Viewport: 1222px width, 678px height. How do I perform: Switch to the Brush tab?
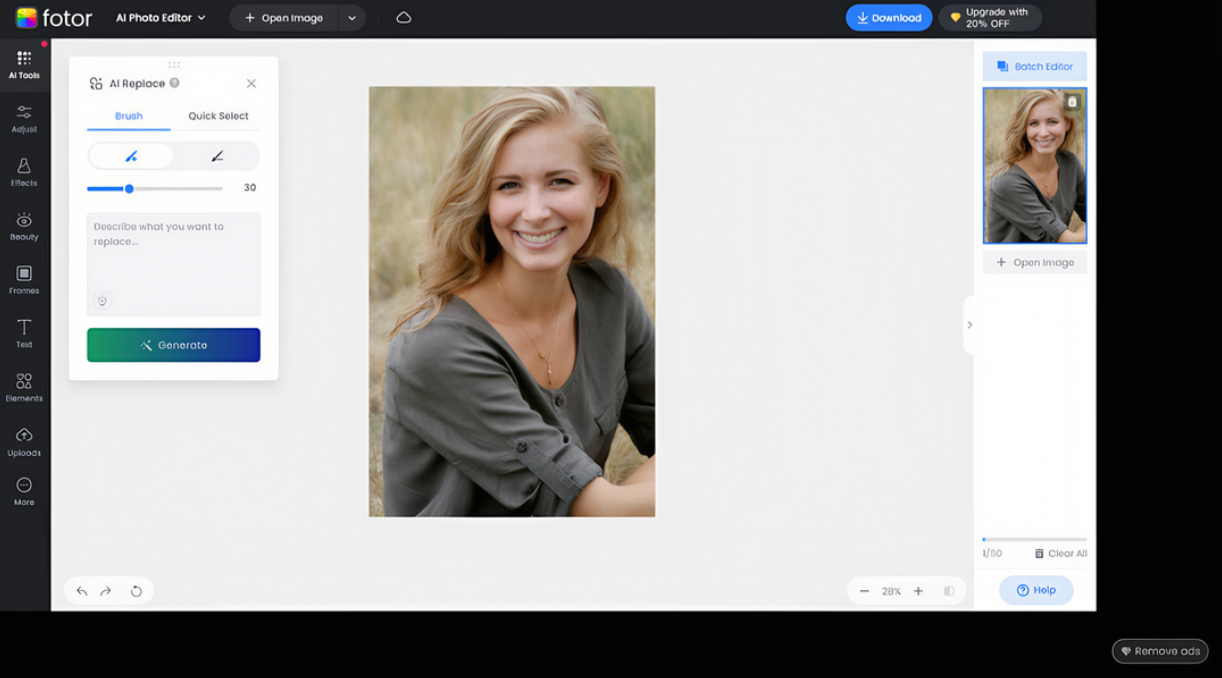pos(129,116)
